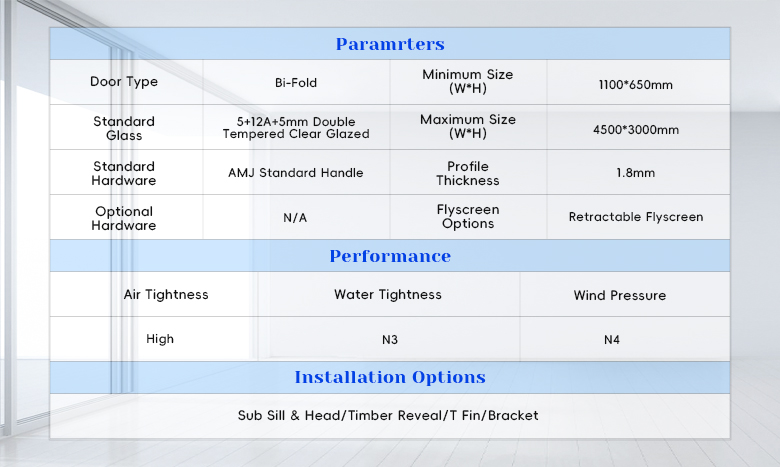The image size is (780, 467).
Task: Click the AMJ Standard Handle text
Action: pos(296,173)
